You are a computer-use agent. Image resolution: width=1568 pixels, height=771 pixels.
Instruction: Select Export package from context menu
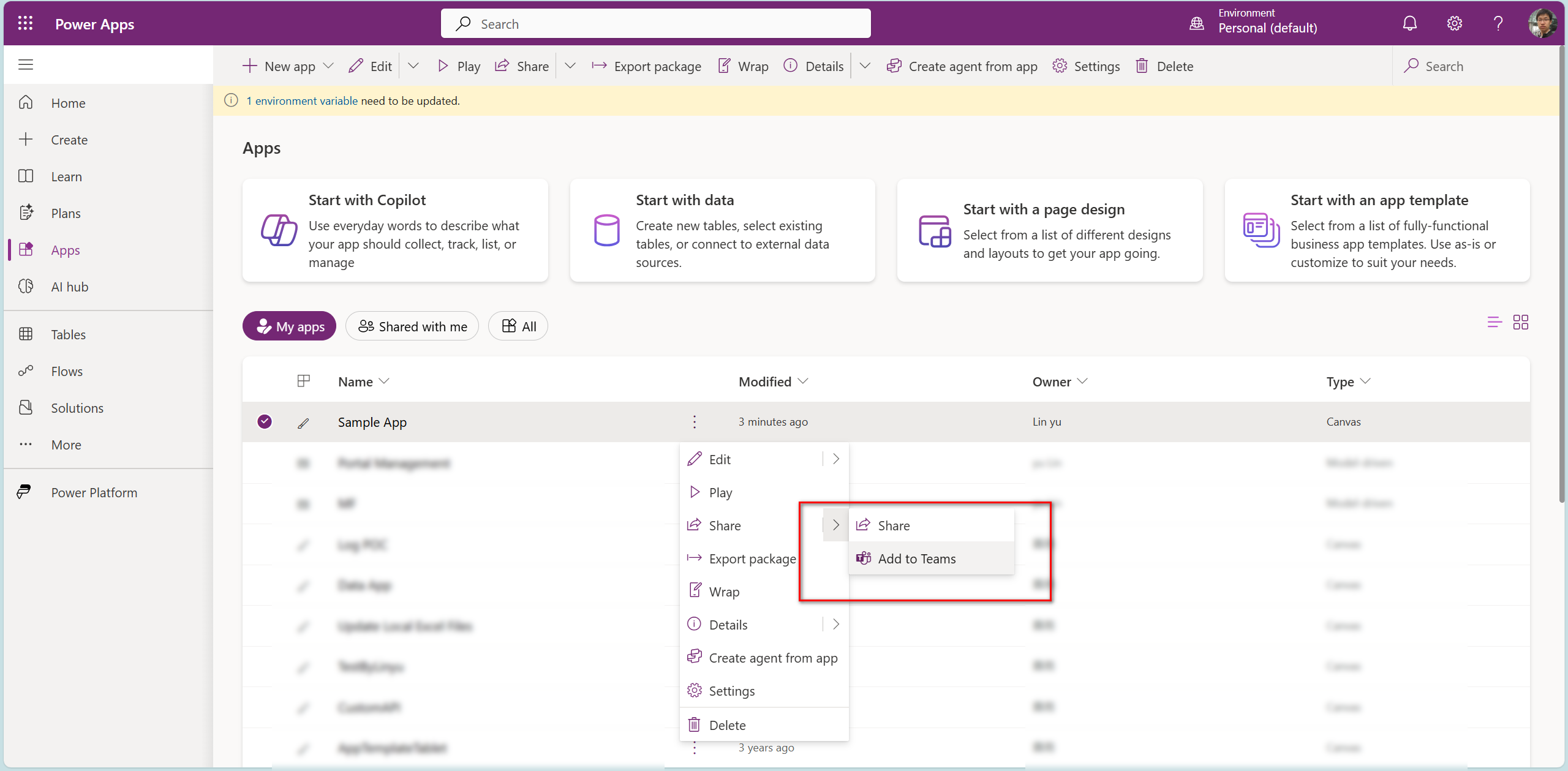tap(752, 559)
